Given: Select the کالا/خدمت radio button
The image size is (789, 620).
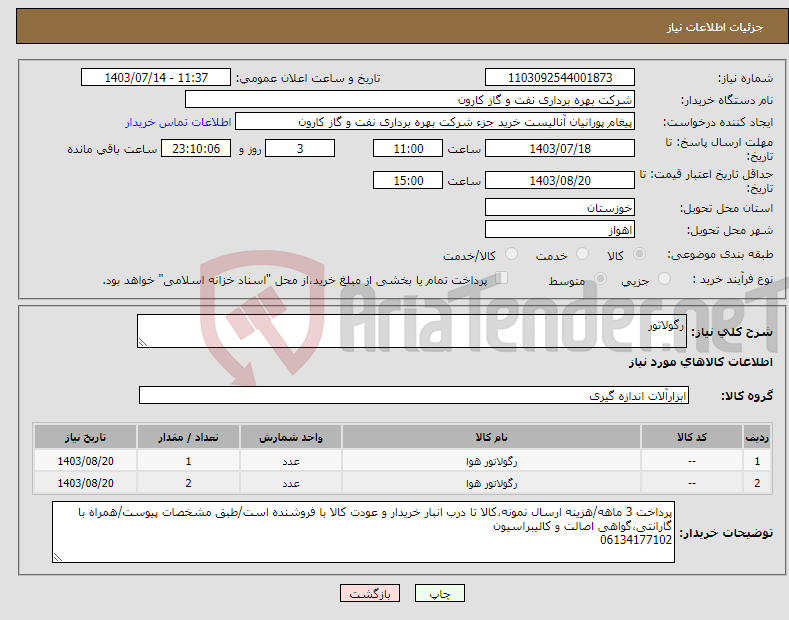Looking at the screenshot, I should point(511,254).
